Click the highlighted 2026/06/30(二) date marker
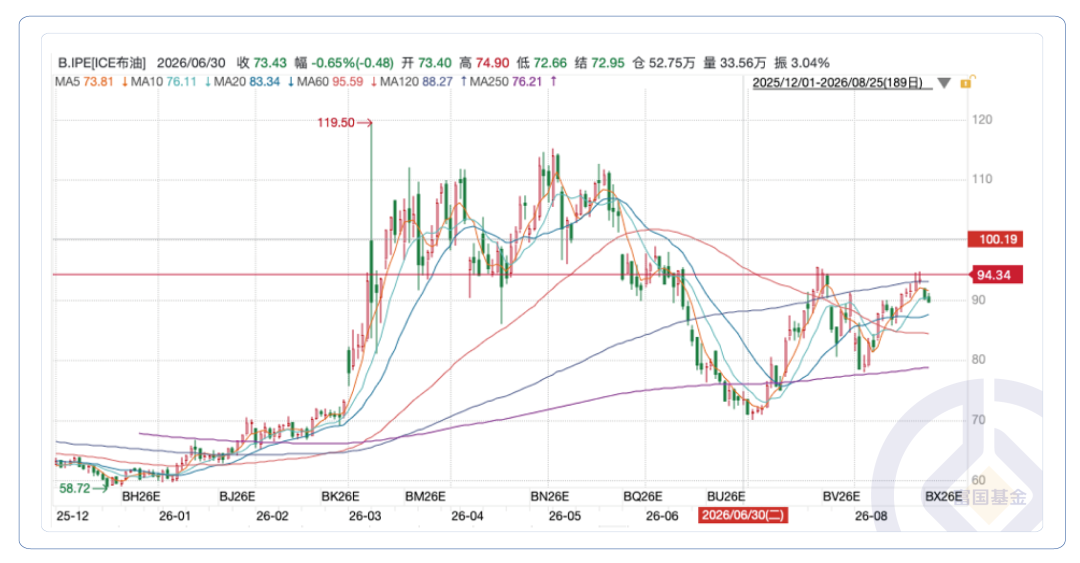The image size is (1080, 563). (742, 515)
